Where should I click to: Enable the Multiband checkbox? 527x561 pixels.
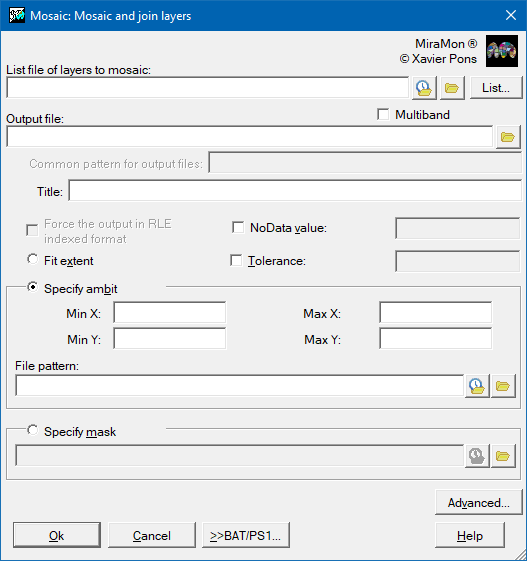pyautogui.click(x=383, y=115)
